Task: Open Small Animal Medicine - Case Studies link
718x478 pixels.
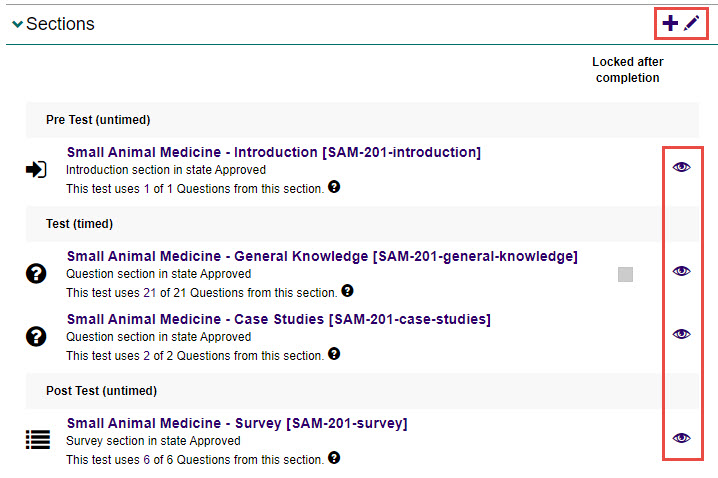Action: 278,320
